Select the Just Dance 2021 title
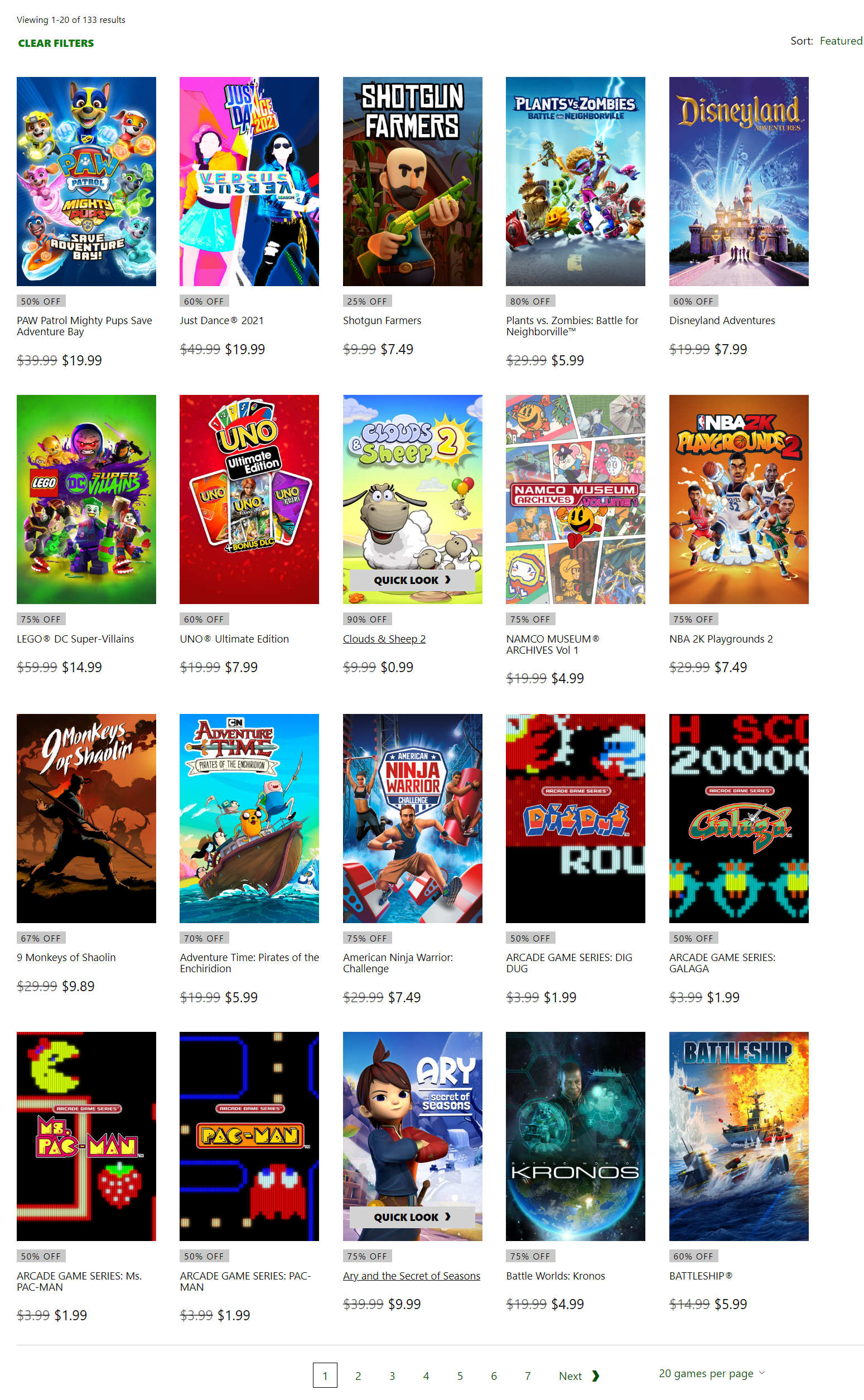Viewport: 864px width, 1400px height. pos(221,320)
